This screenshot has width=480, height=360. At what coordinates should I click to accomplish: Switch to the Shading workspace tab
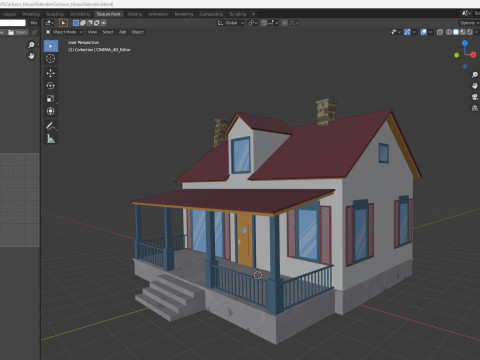tap(135, 14)
